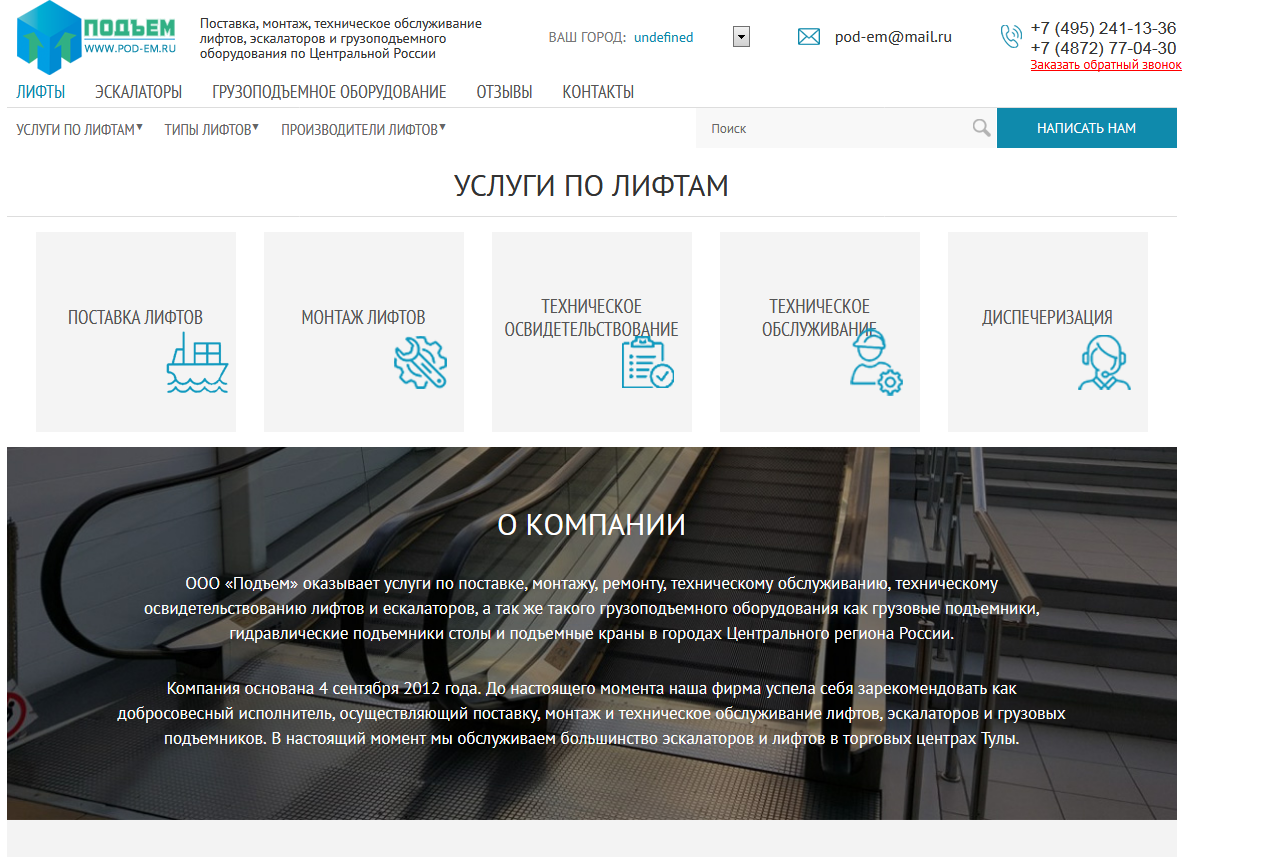Click the О компании heading
This screenshot has width=1264, height=857.
coord(591,525)
